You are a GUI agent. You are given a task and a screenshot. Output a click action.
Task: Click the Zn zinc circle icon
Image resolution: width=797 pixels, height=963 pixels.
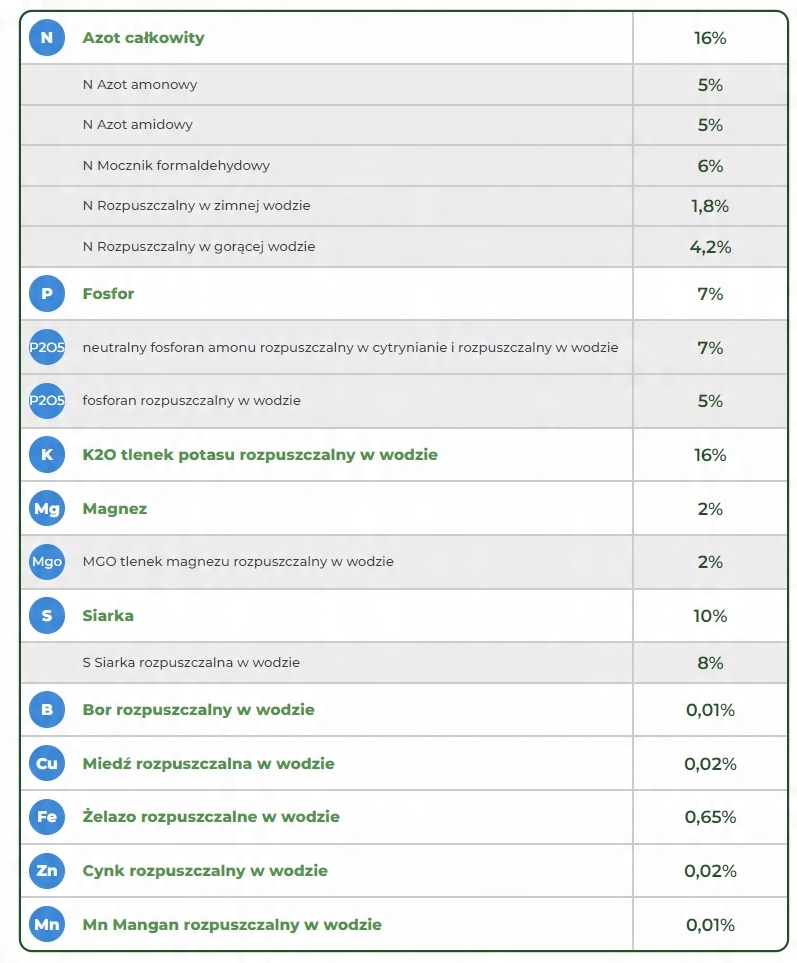point(47,870)
